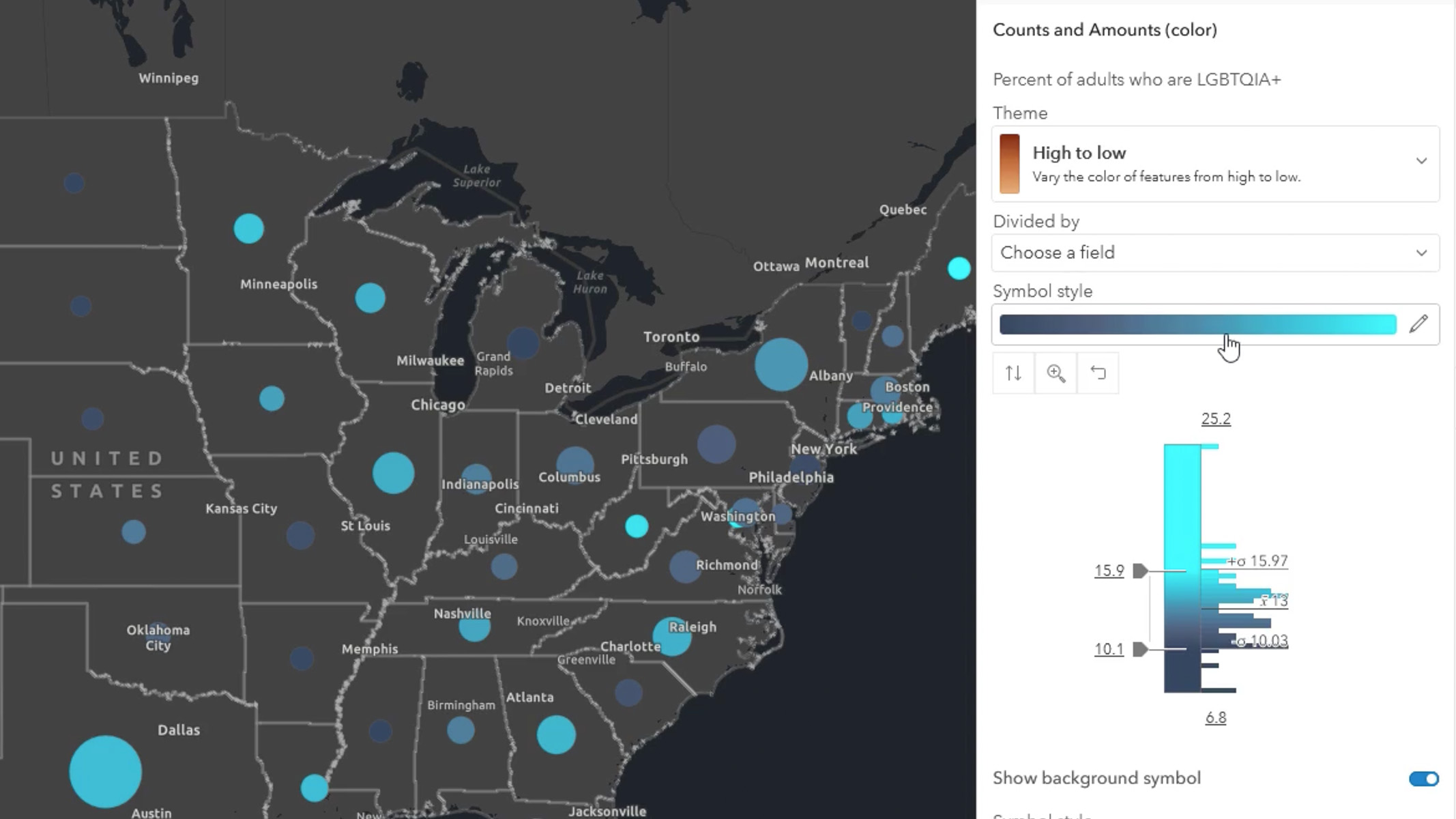The height and width of the screenshot is (819, 1456).
Task: Click the large circle near Dallas in Texas
Action: [106, 771]
